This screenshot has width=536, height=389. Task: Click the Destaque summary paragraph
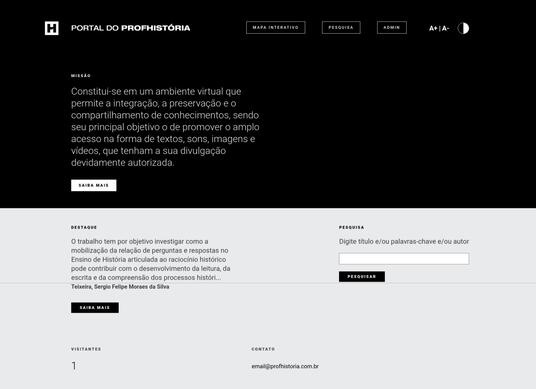tap(151, 259)
